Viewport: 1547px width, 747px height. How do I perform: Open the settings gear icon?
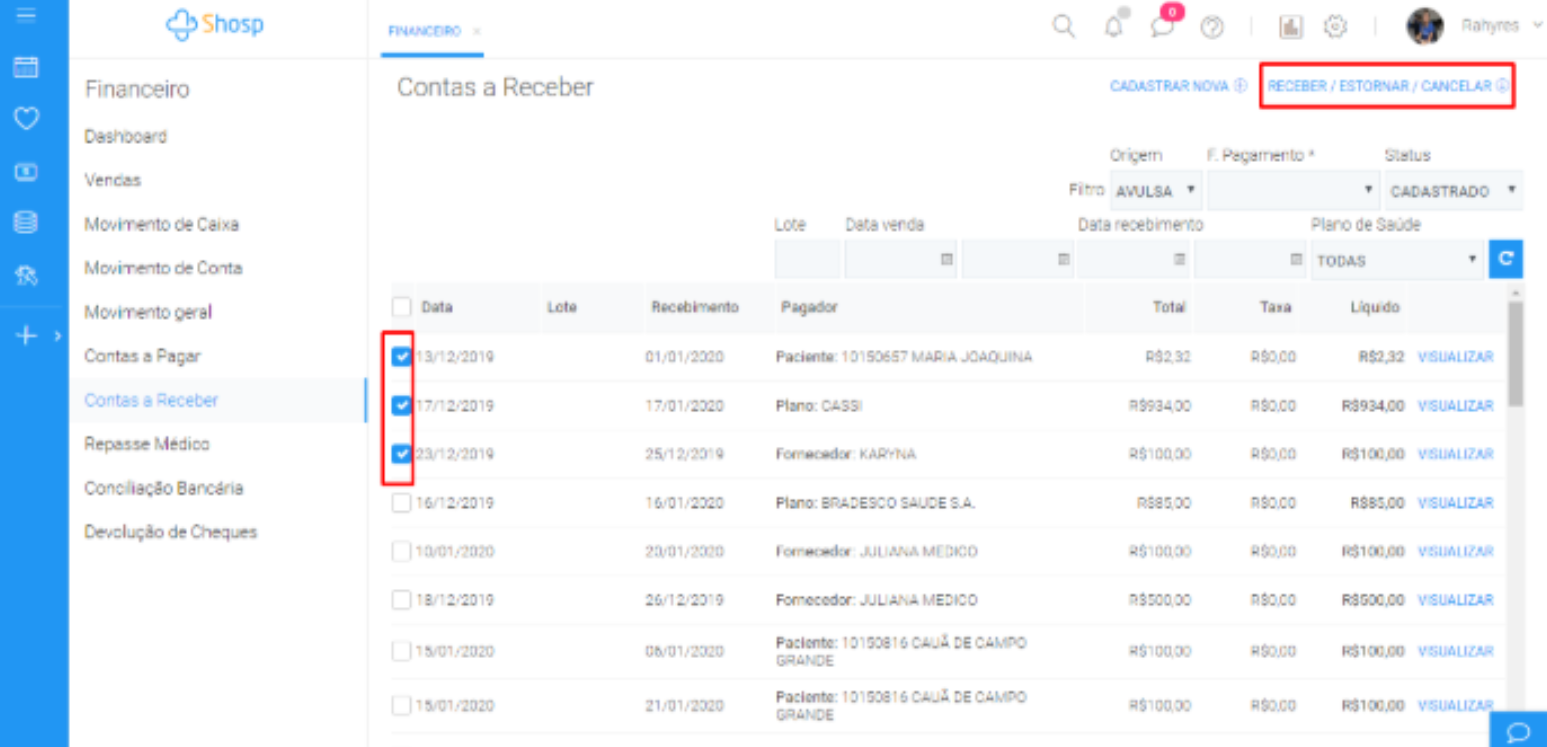[x=1335, y=27]
